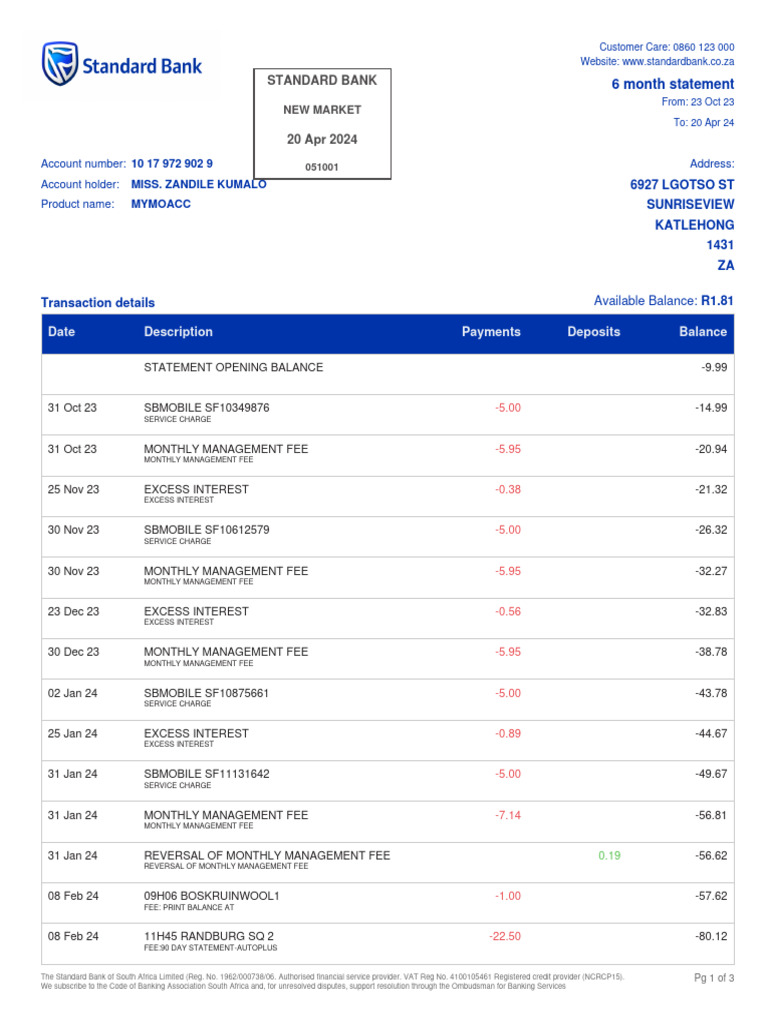Click balance -20.94 on 31 Oct 23
Image resolution: width=768 pixels, height=1024 pixels.
click(711, 449)
